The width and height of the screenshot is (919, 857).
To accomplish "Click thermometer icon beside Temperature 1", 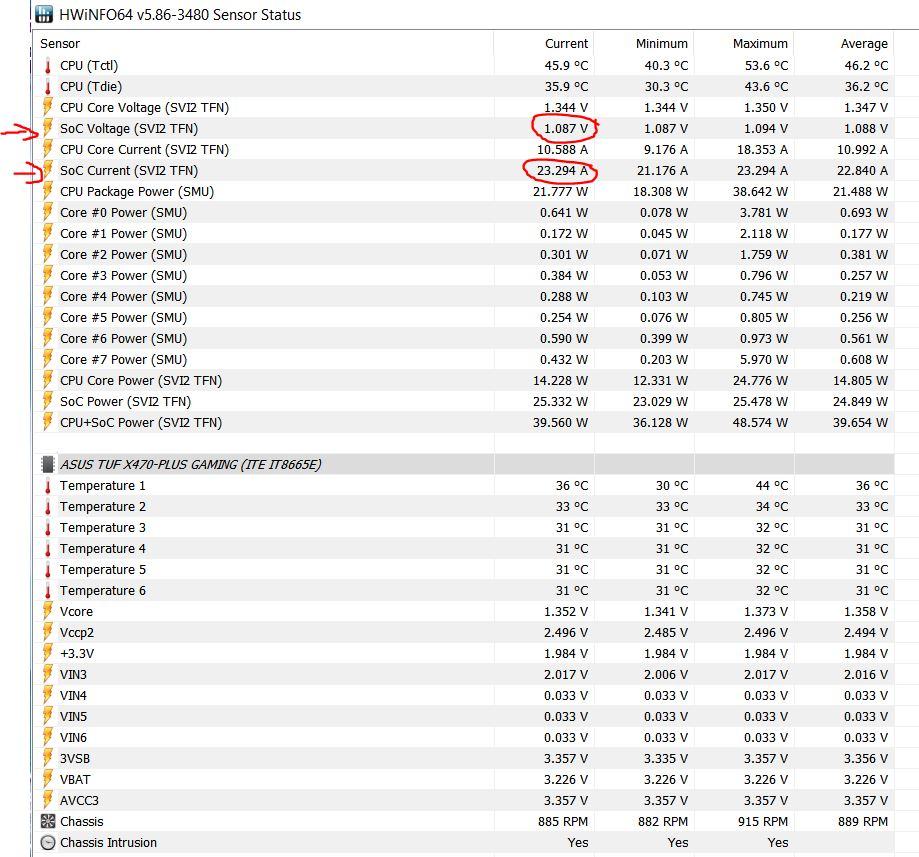I will point(48,486).
